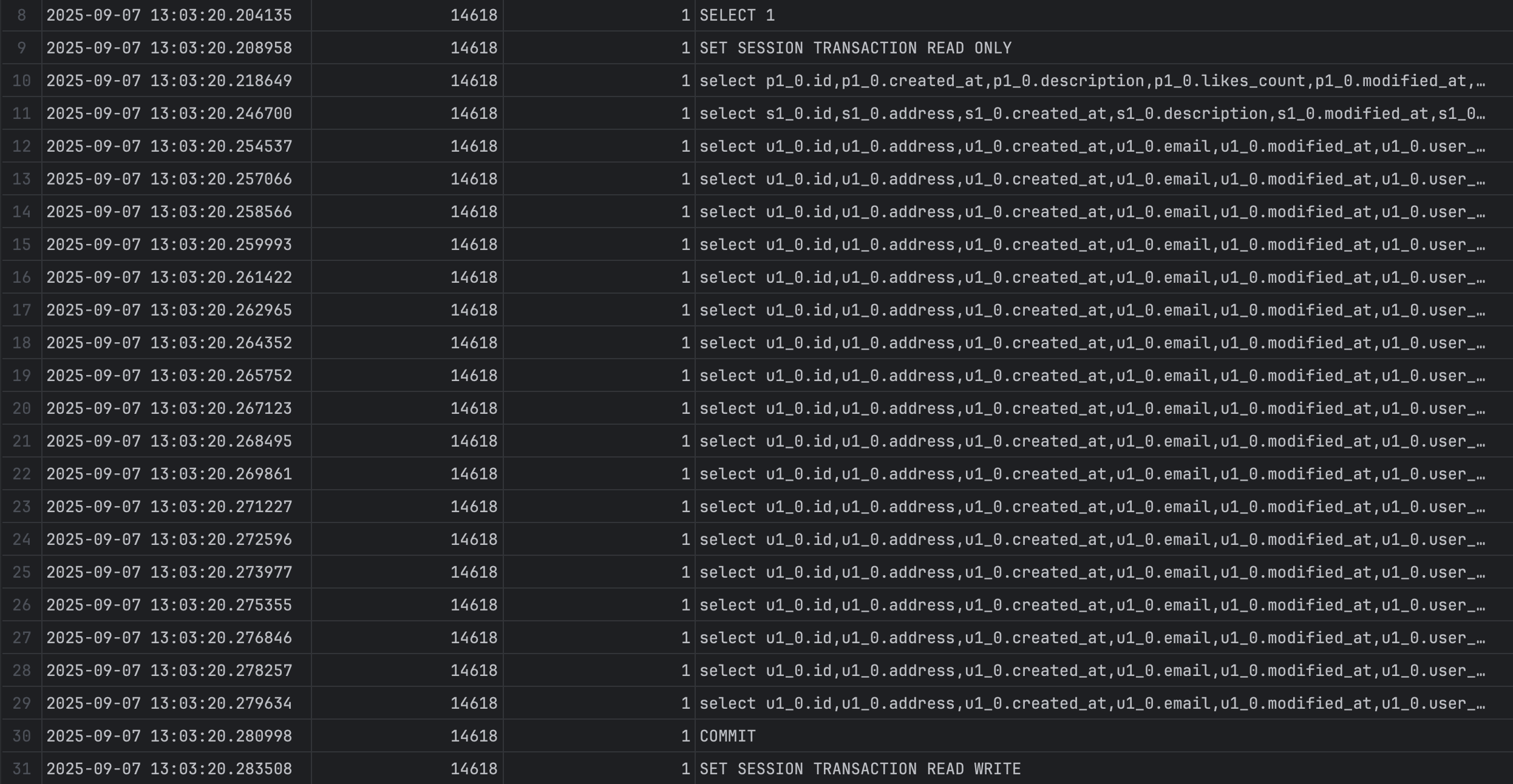Click thread id 14618 in row 18
The height and width of the screenshot is (784, 1513).
tap(474, 343)
